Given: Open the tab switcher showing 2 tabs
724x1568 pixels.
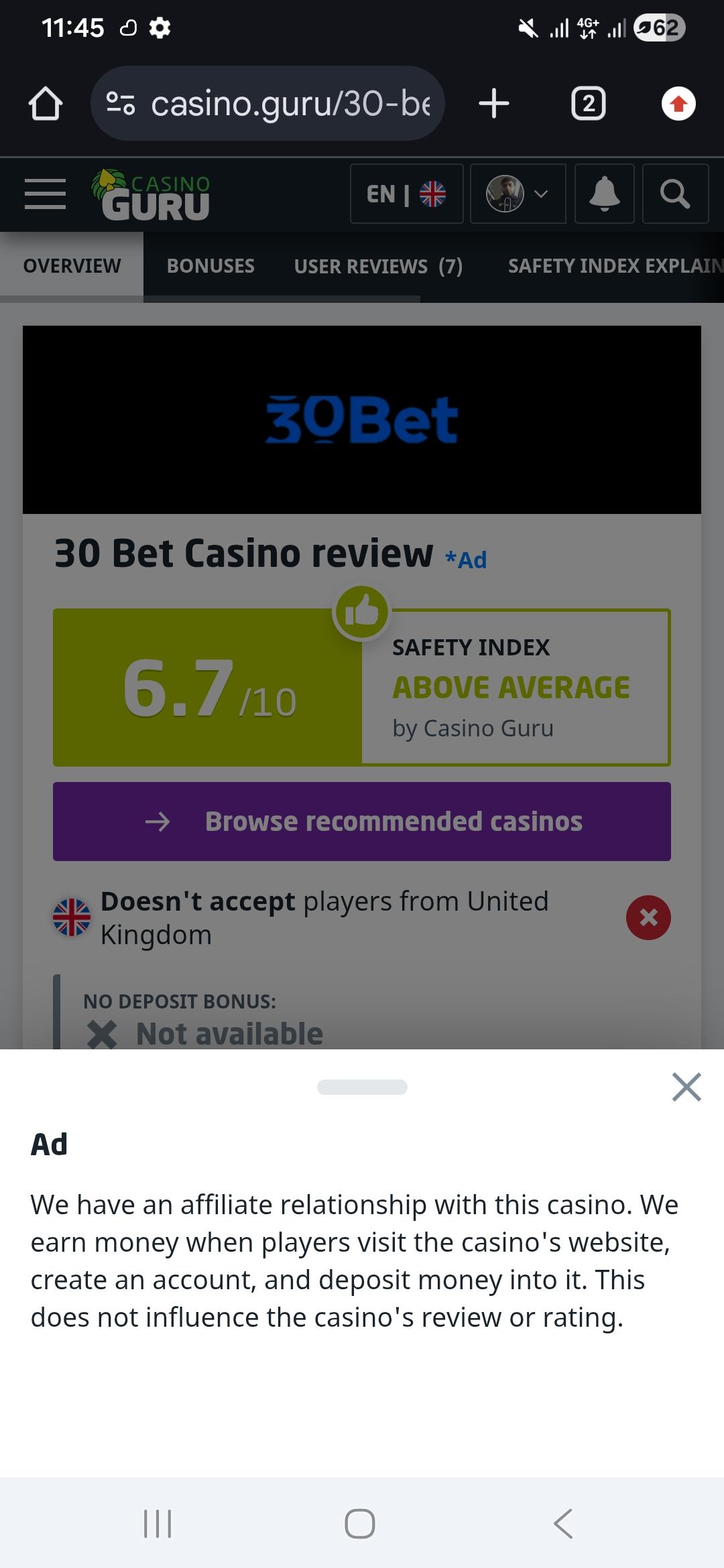Looking at the screenshot, I should (589, 104).
